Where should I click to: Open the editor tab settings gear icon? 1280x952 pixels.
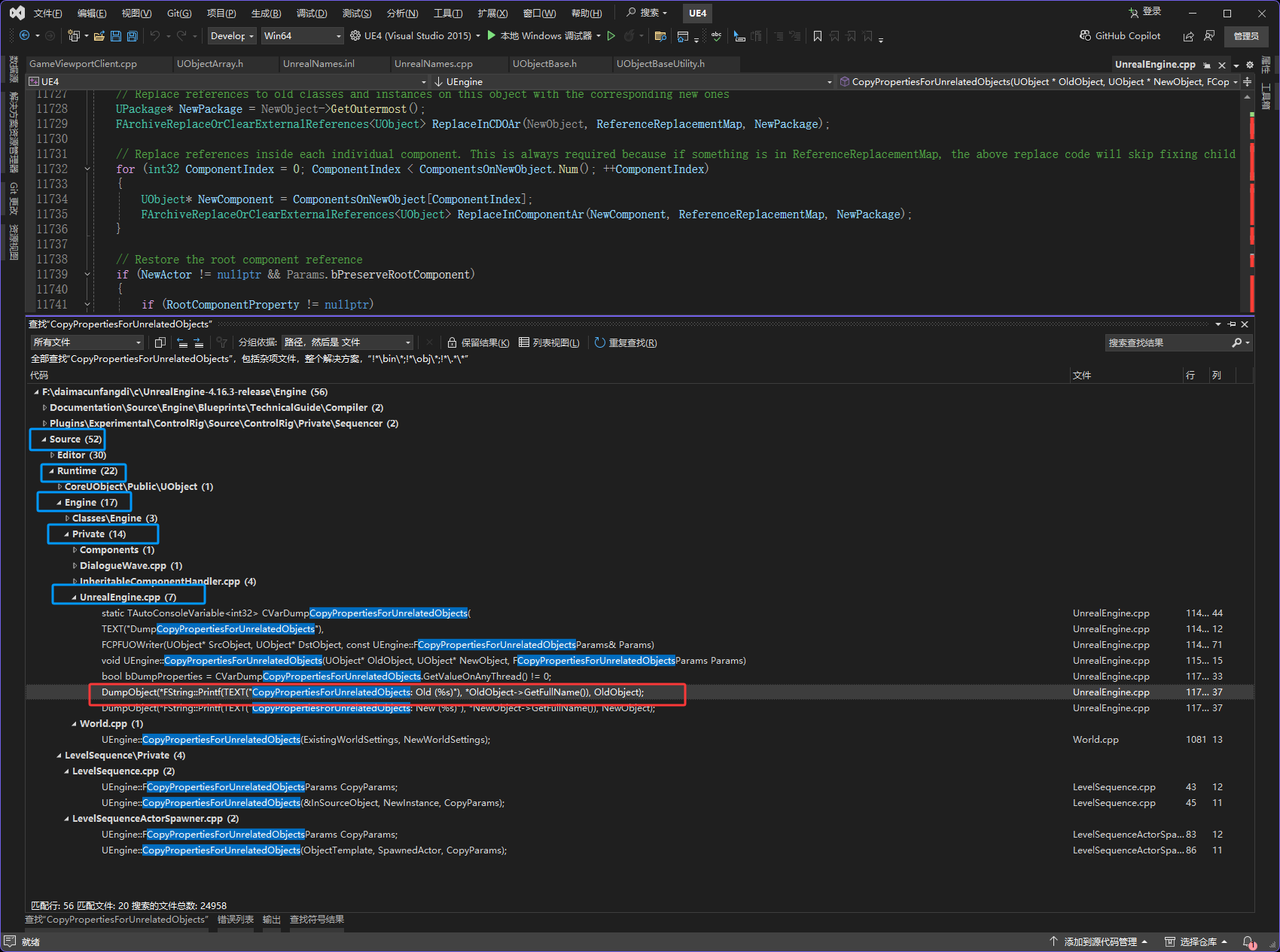1250,65
